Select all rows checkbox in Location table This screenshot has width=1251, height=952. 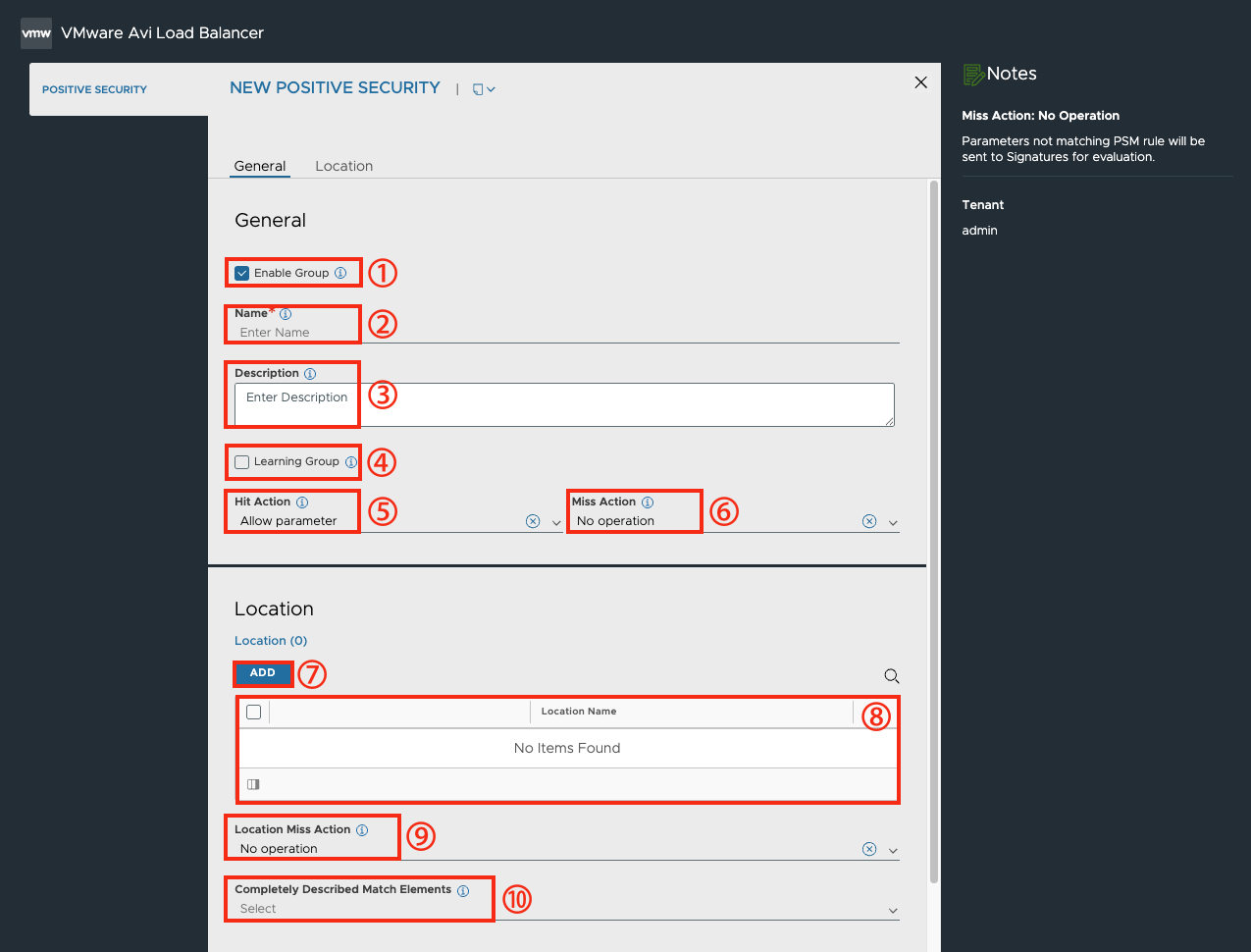pyautogui.click(x=254, y=712)
